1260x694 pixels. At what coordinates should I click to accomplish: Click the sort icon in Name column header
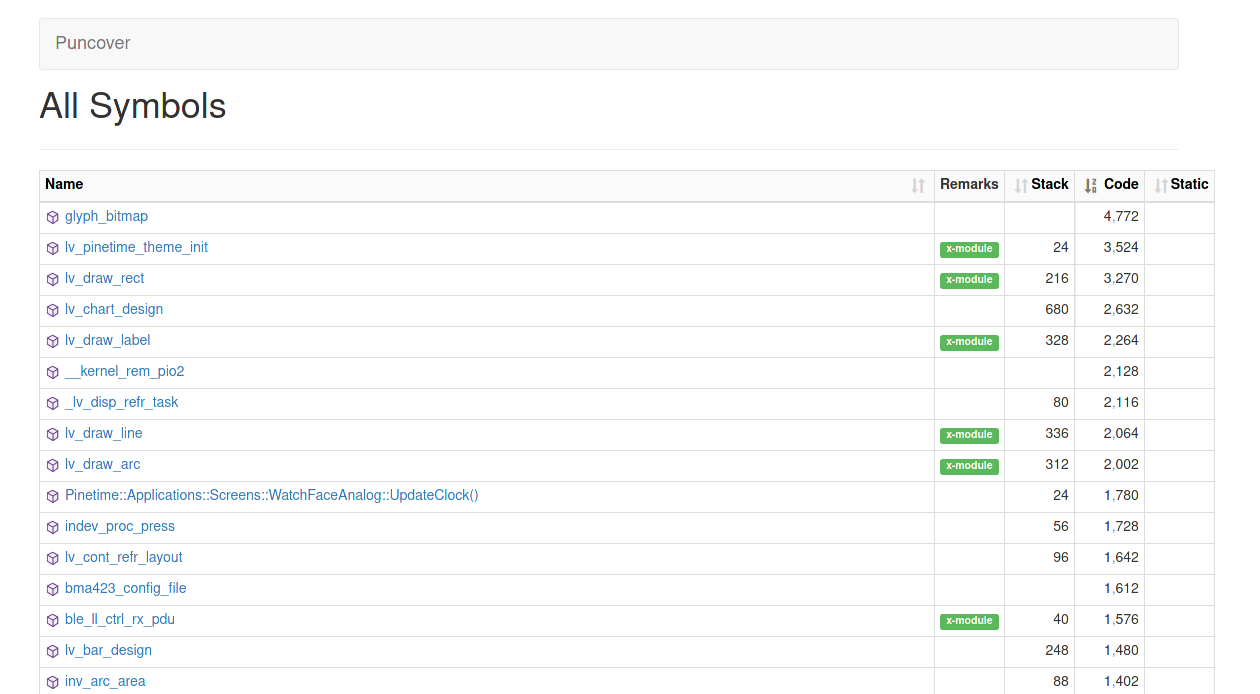[x=918, y=185]
